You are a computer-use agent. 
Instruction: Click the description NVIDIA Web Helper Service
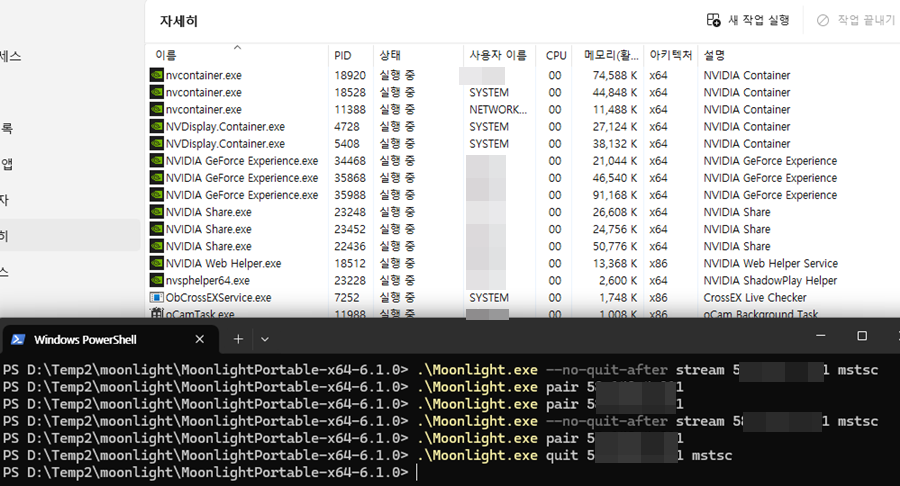[x=770, y=263]
